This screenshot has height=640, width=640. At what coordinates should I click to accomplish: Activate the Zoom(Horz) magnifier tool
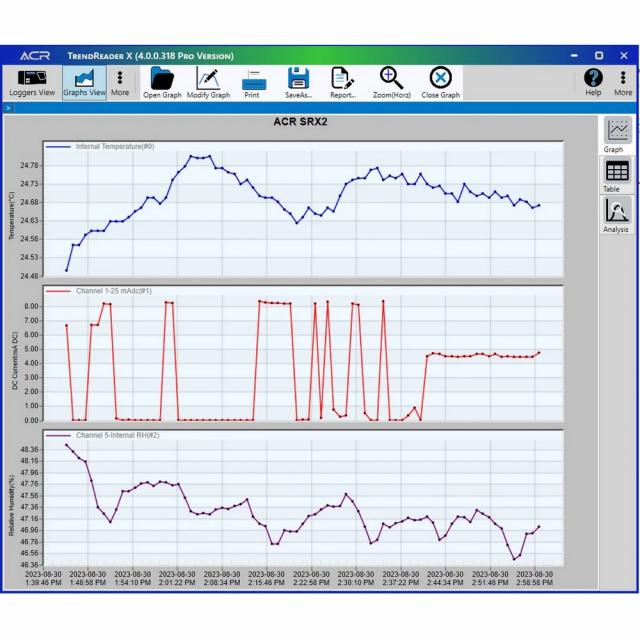point(391,78)
